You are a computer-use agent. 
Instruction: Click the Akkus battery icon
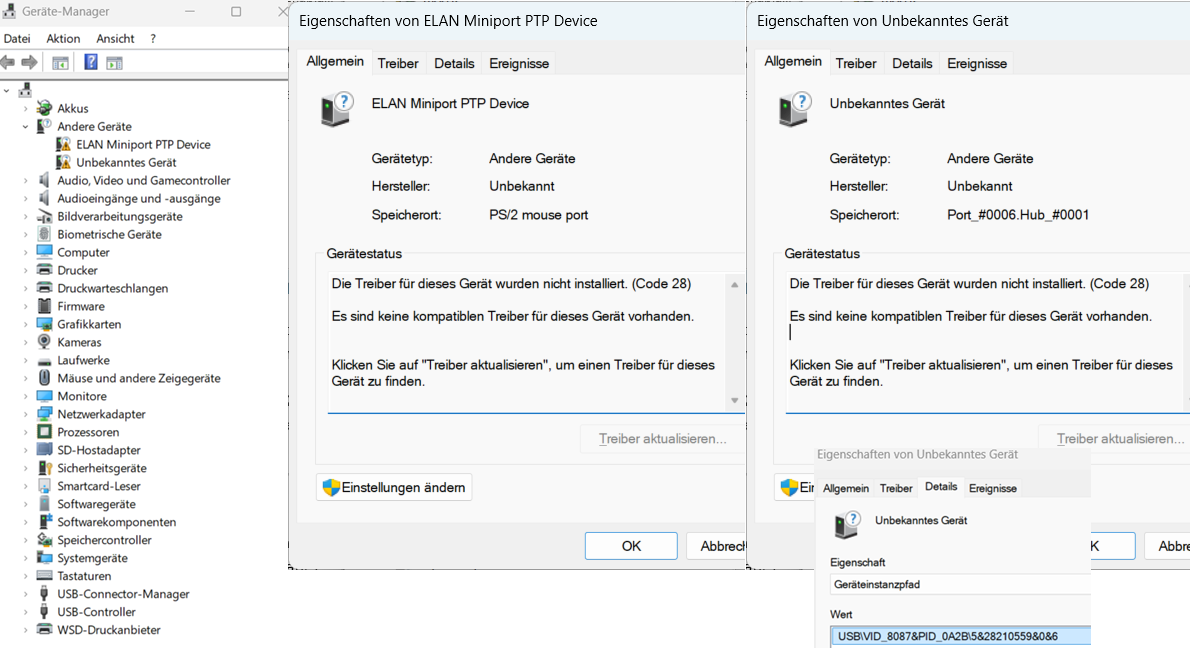coord(45,108)
